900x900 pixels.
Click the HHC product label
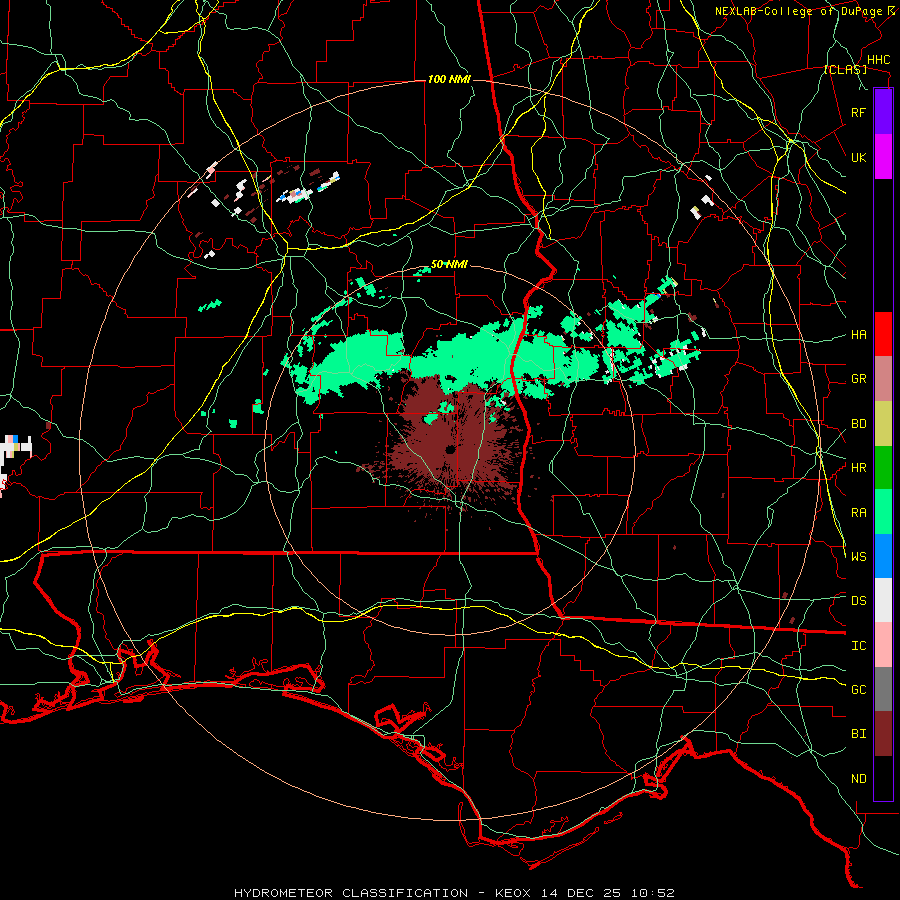coord(878,60)
